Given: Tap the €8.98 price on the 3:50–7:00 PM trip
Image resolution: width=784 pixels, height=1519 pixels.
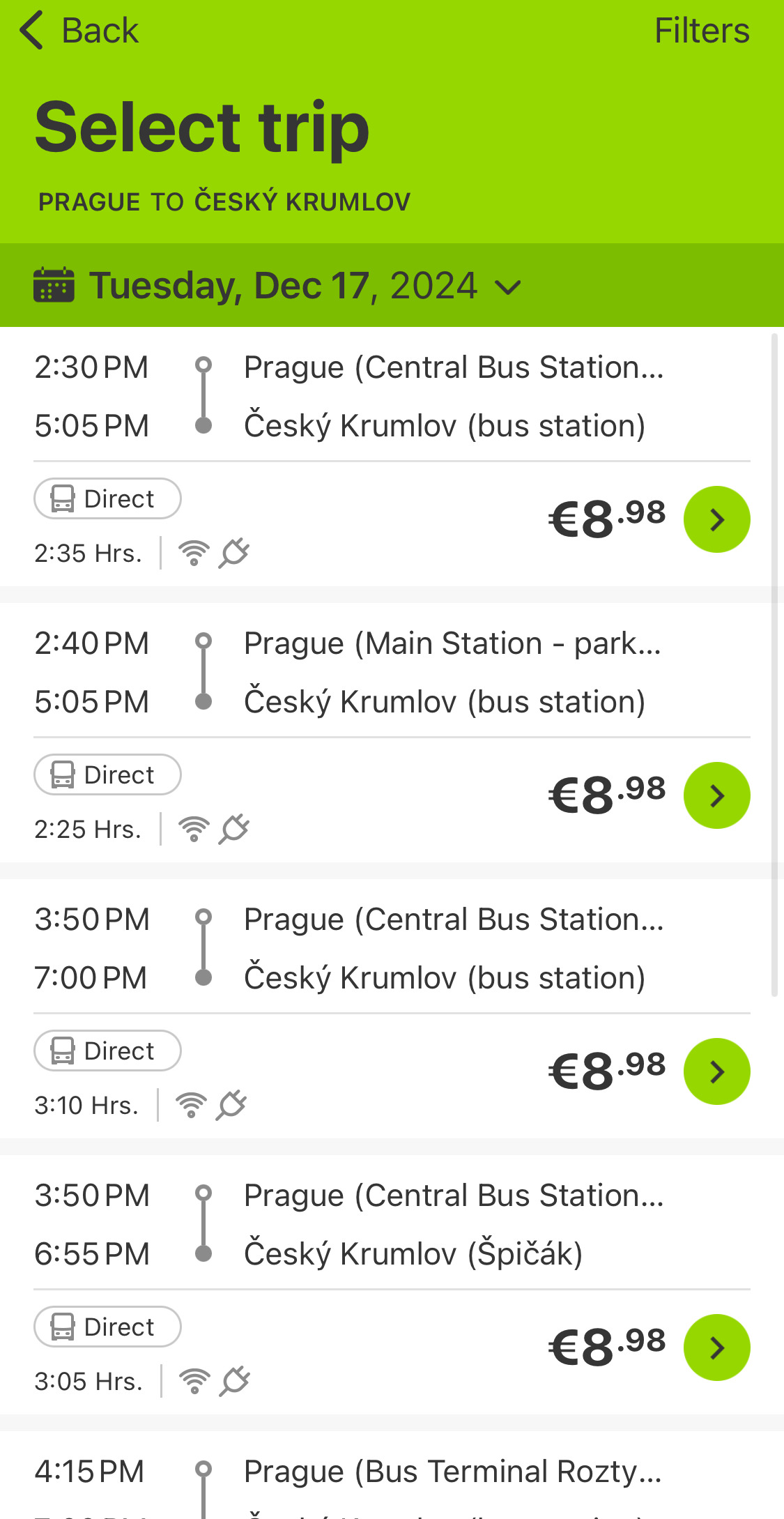Looking at the screenshot, I should [x=606, y=1071].
